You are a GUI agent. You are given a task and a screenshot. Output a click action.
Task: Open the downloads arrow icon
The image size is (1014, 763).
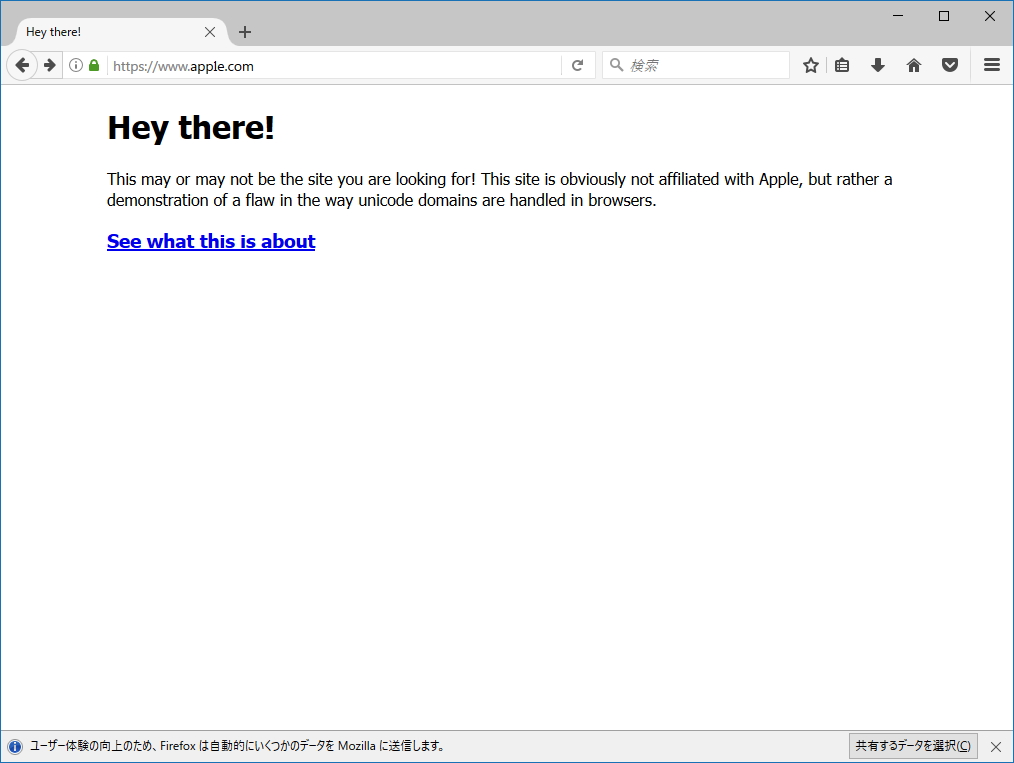[878, 65]
